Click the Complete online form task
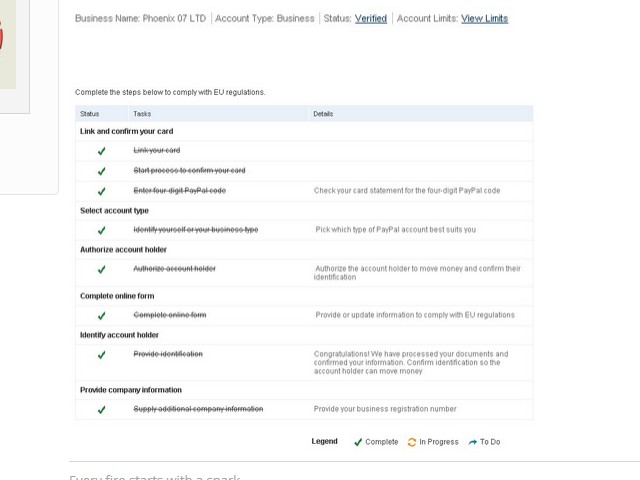640x480 pixels. tap(170, 316)
